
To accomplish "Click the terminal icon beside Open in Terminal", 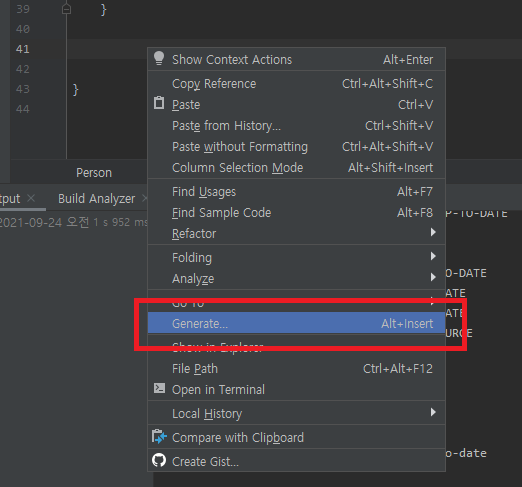I will 159,388.
